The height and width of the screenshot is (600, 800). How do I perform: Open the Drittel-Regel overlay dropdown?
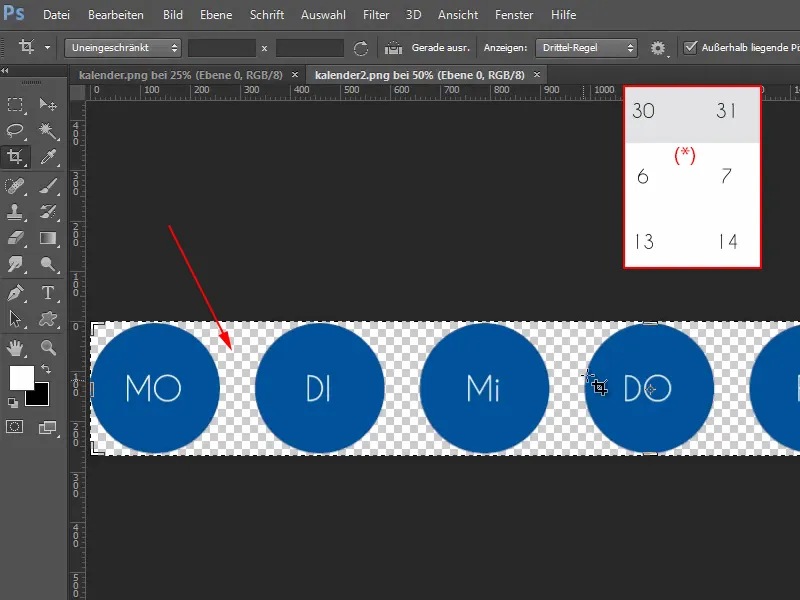[x=586, y=48]
